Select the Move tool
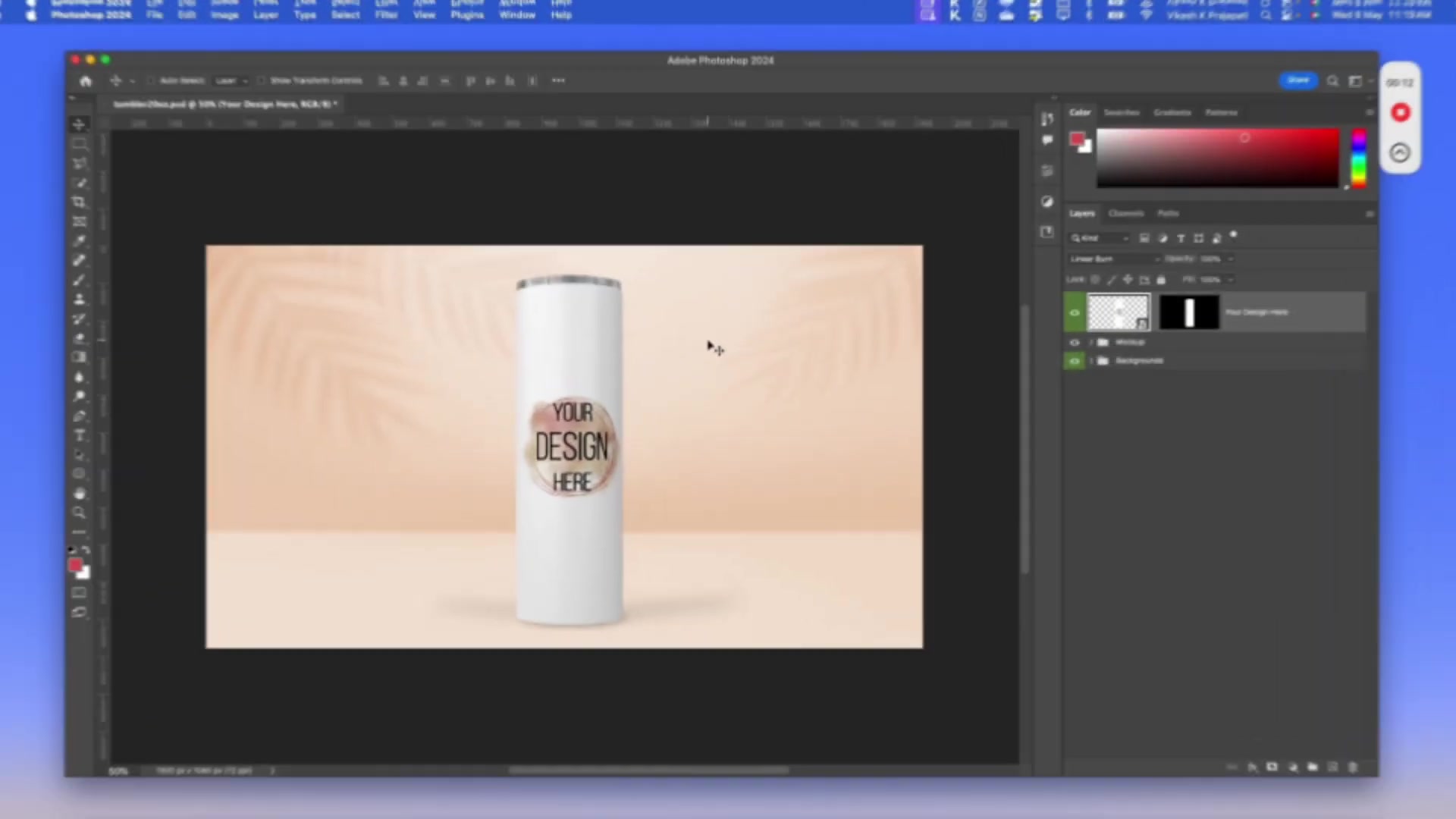Image resolution: width=1456 pixels, height=819 pixels. (x=80, y=124)
